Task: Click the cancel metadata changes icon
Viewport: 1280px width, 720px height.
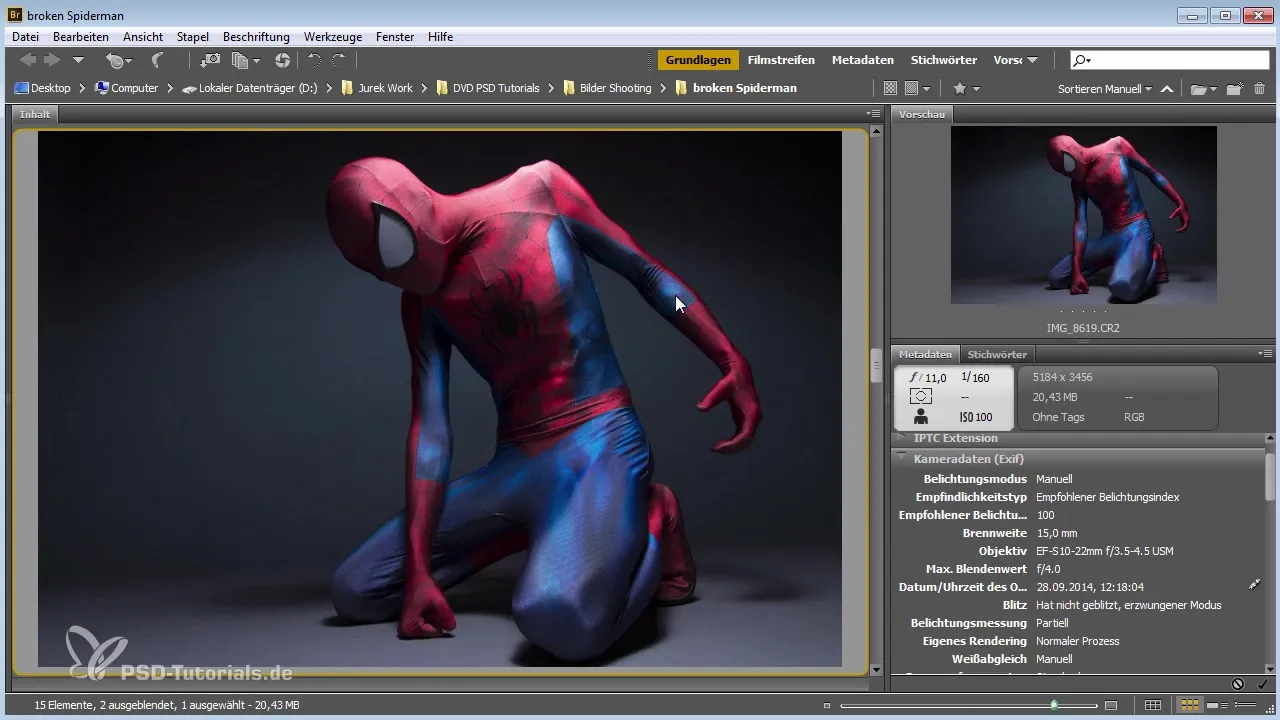Action: click(x=1238, y=684)
